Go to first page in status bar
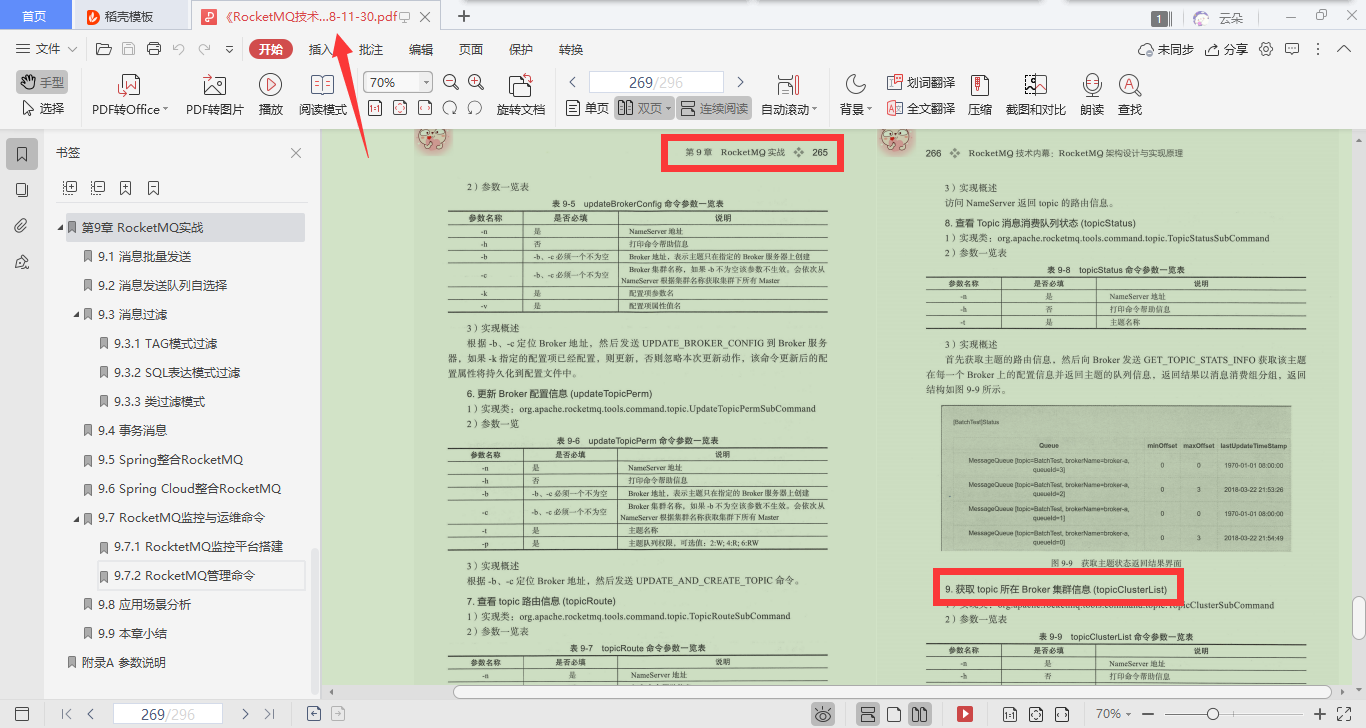This screenshot has height=728, width=1366. 66,714
